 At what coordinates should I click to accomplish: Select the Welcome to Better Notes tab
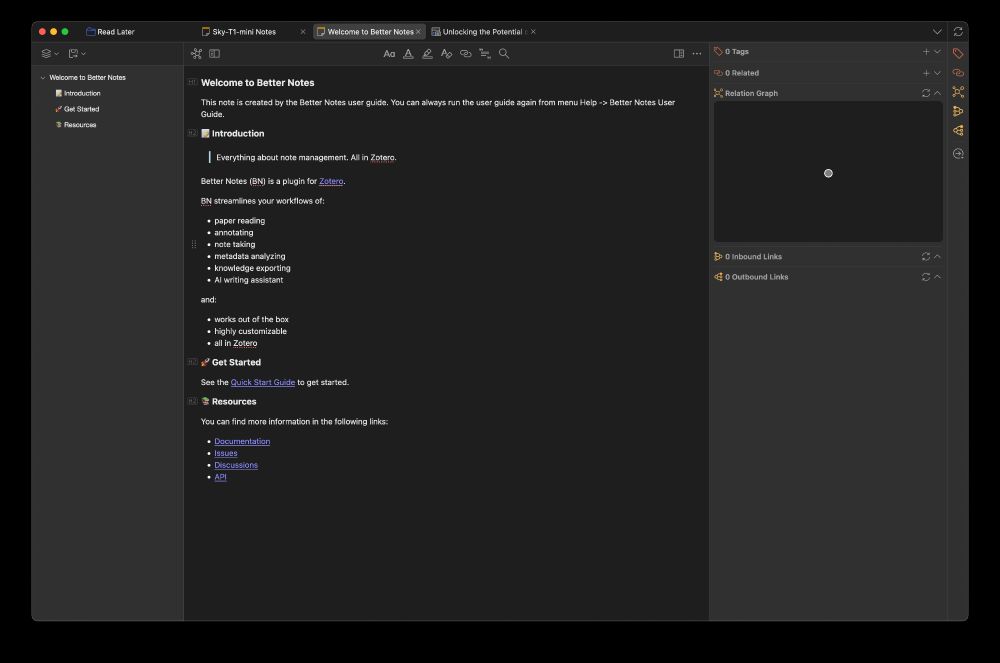[365, 31]
